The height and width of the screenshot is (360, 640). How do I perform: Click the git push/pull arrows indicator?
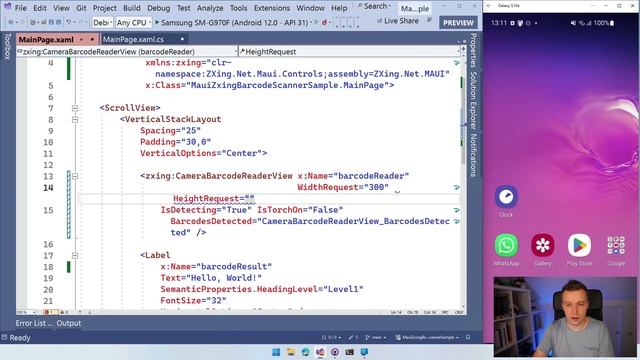[x=331, y=338]
